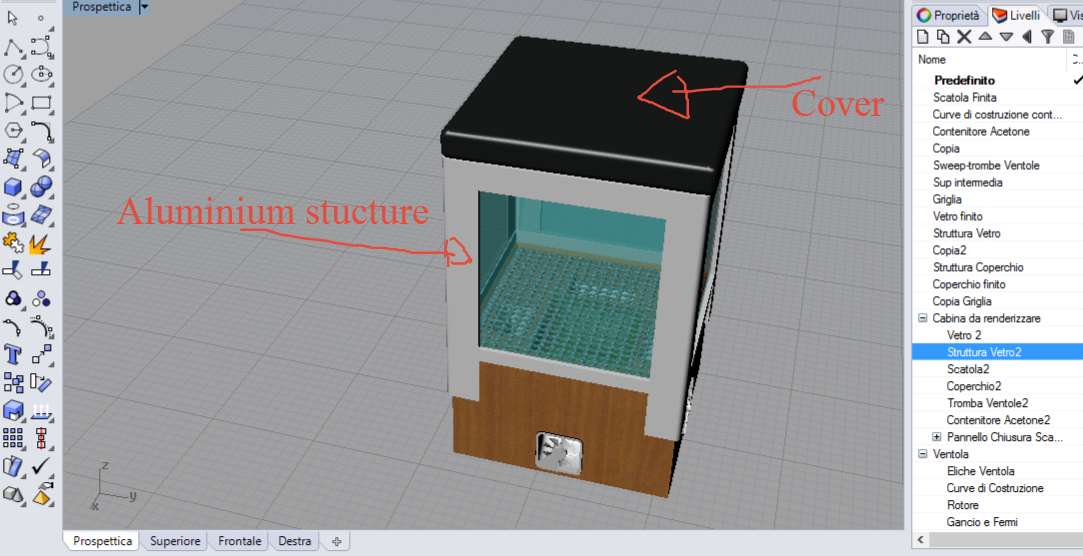This screenshot has width=1083, height=556.
Task: Switch to the Livelli panel tab
Action: 1016,15
